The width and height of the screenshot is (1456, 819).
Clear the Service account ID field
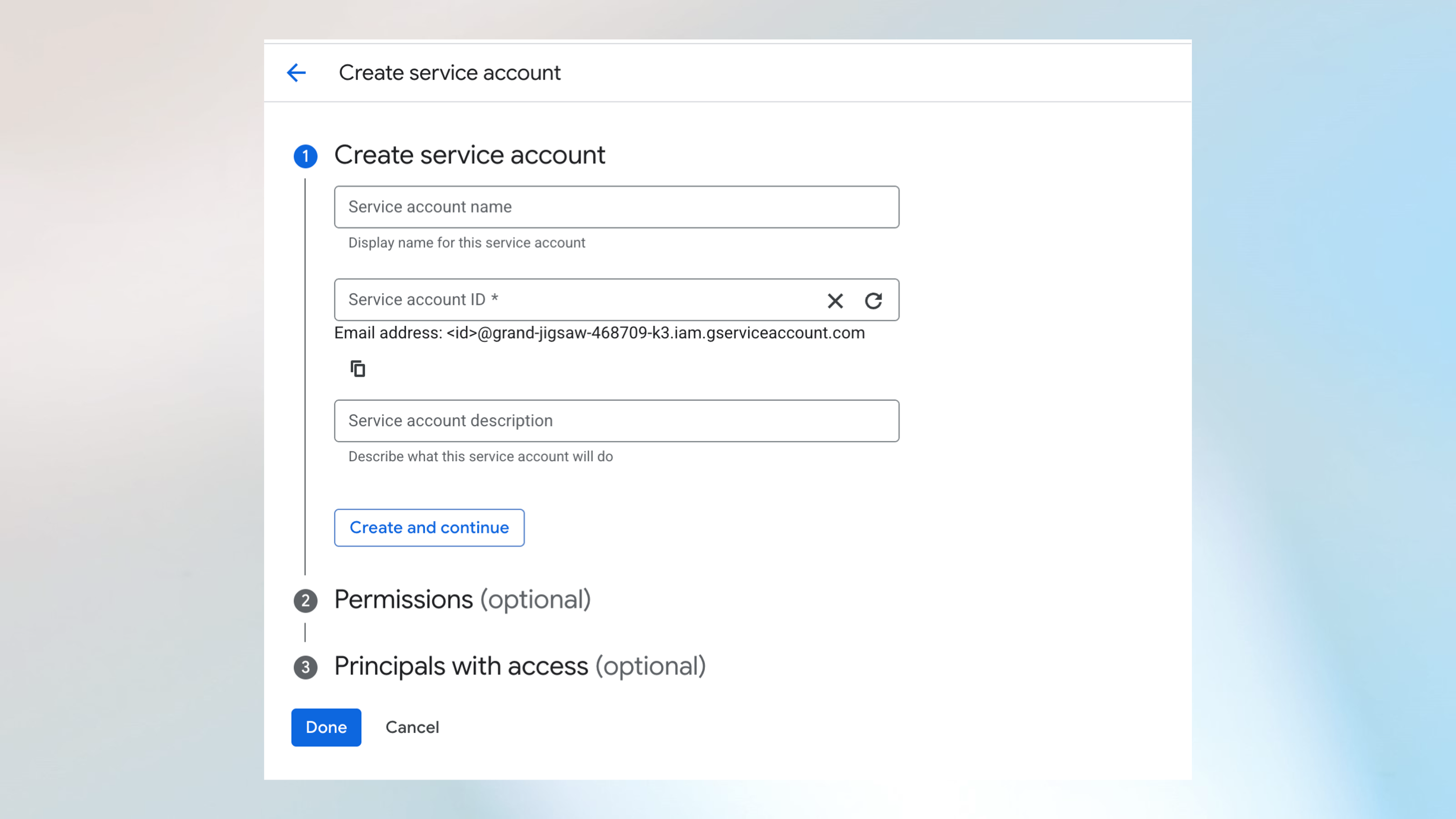[x=835, y=300]
